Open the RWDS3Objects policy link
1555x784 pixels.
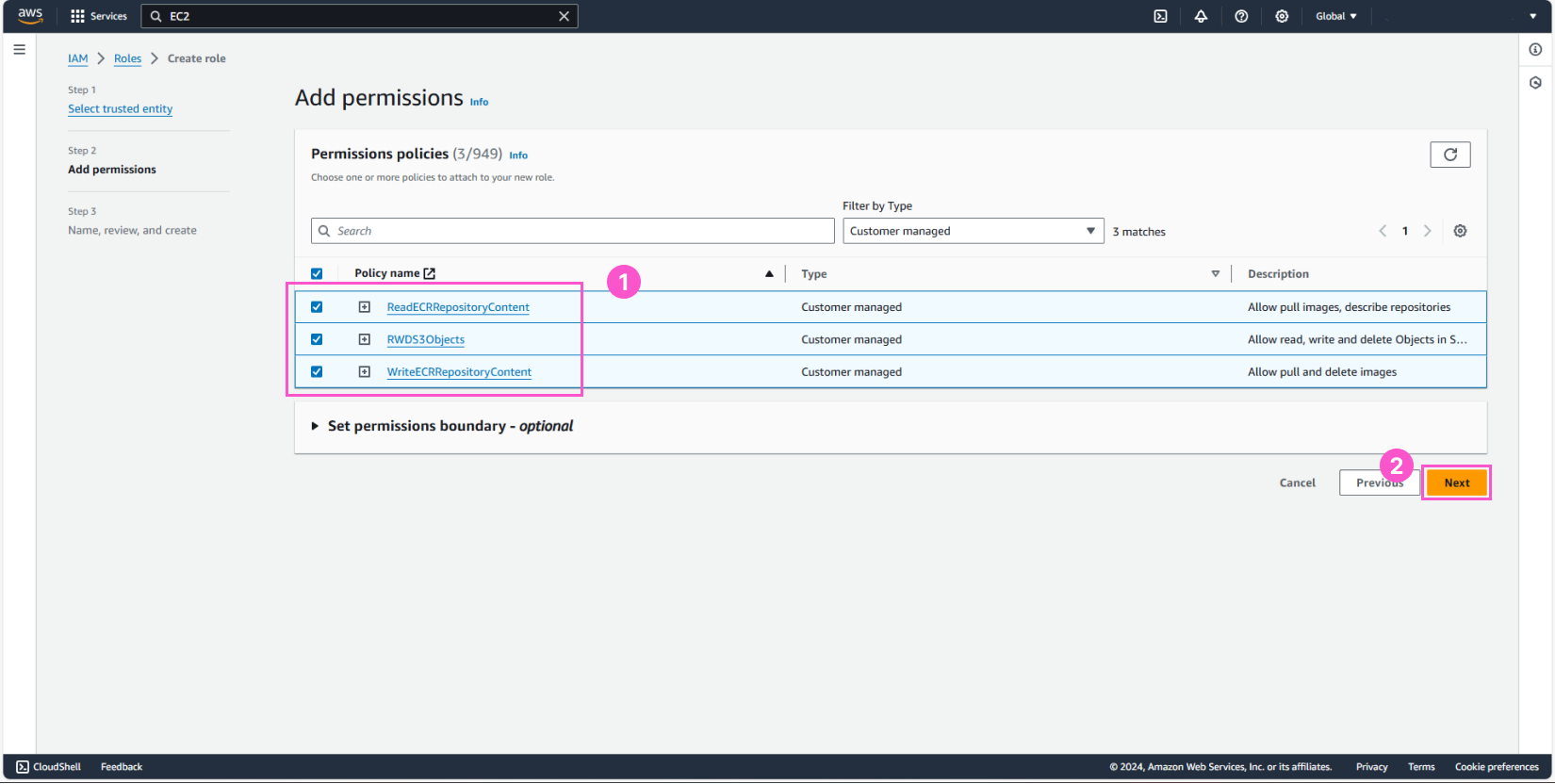pos(425,339)
